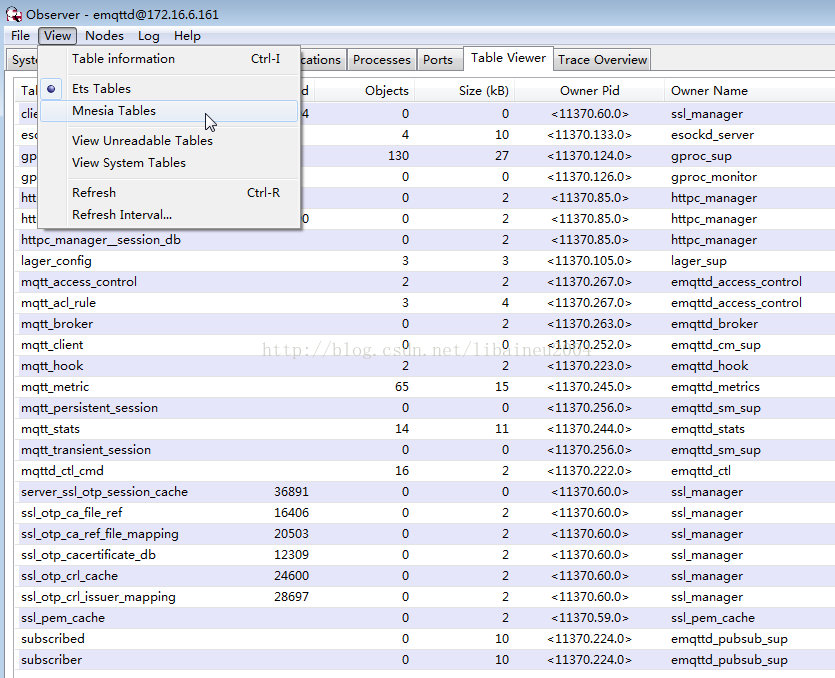Open Refresh Interval... dialog

click(169, 215)
